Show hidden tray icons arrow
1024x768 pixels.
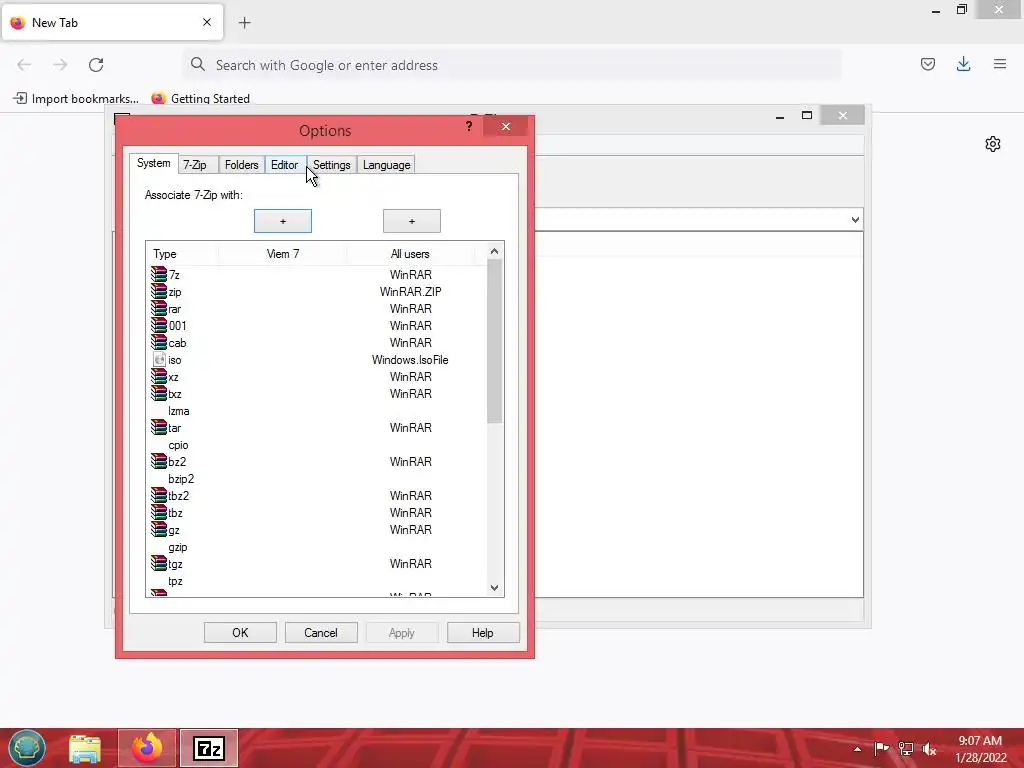point(857,749)
